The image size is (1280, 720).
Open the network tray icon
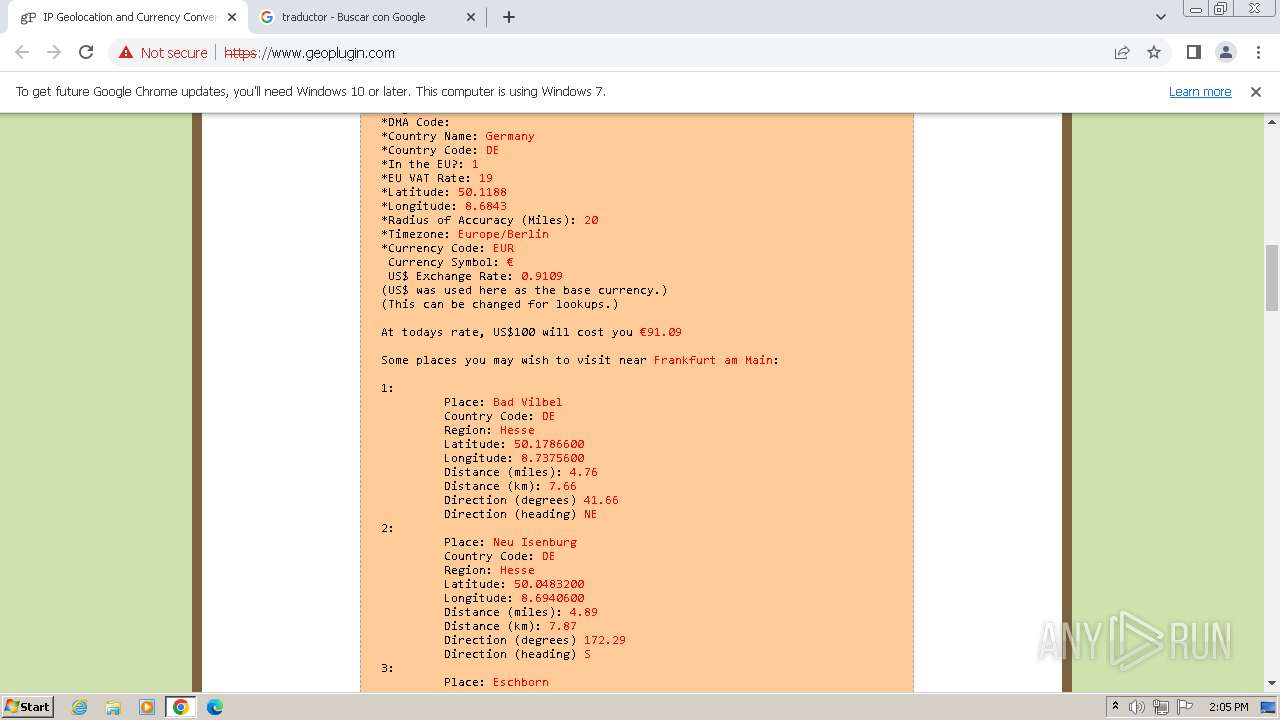(1161, 707)
